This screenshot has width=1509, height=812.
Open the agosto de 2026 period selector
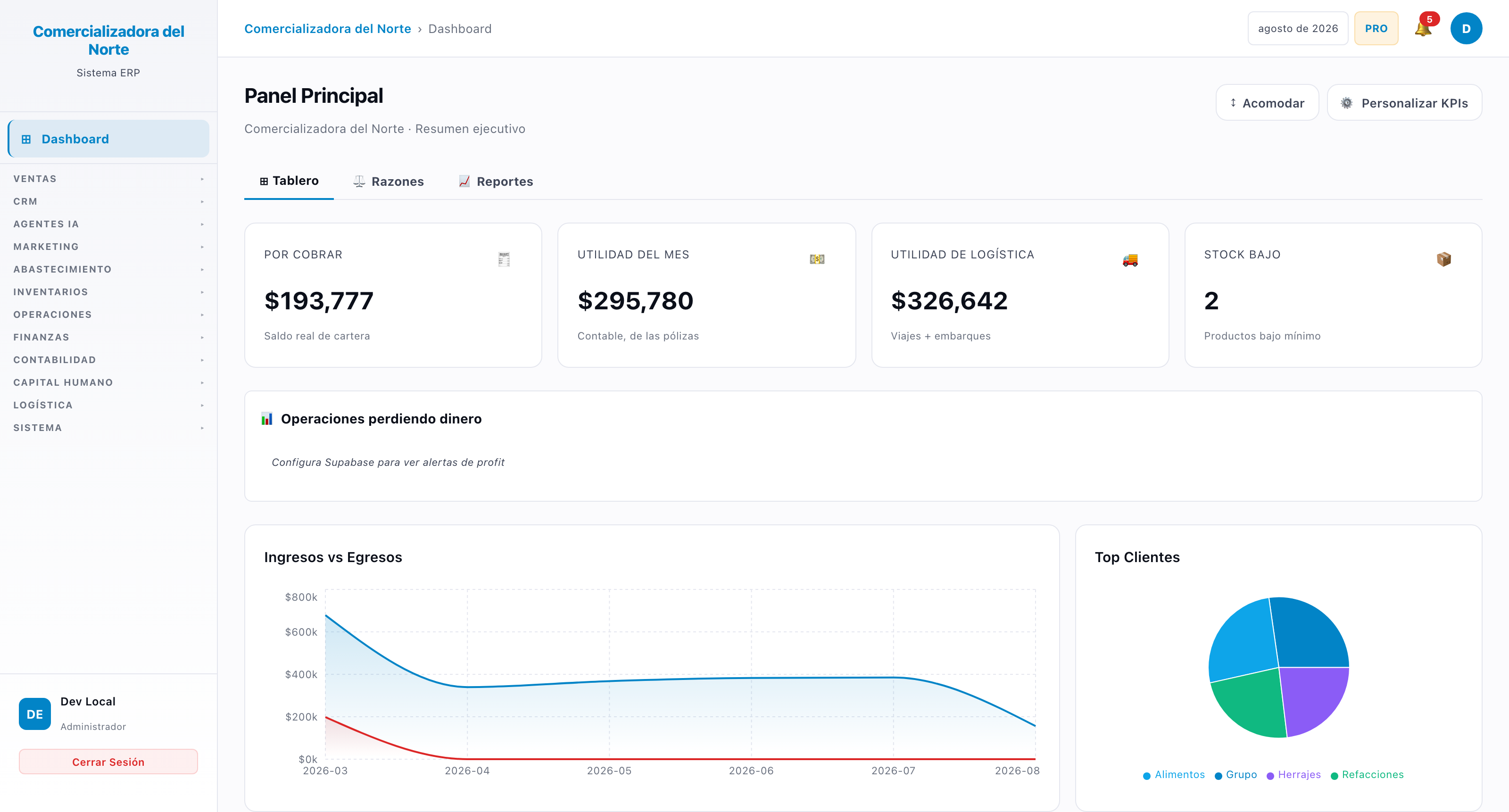(1298, 29)
